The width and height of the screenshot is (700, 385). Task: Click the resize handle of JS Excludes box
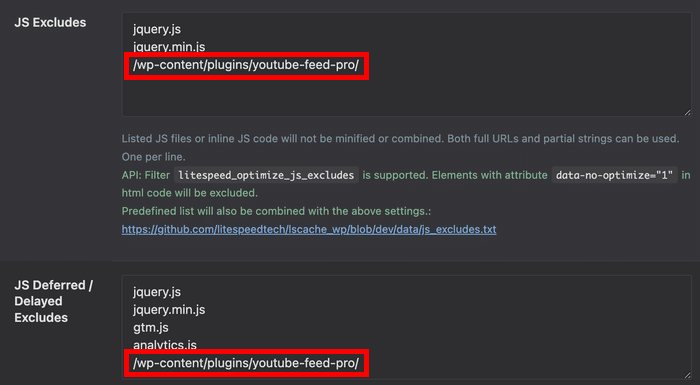(x=687, y=113)
